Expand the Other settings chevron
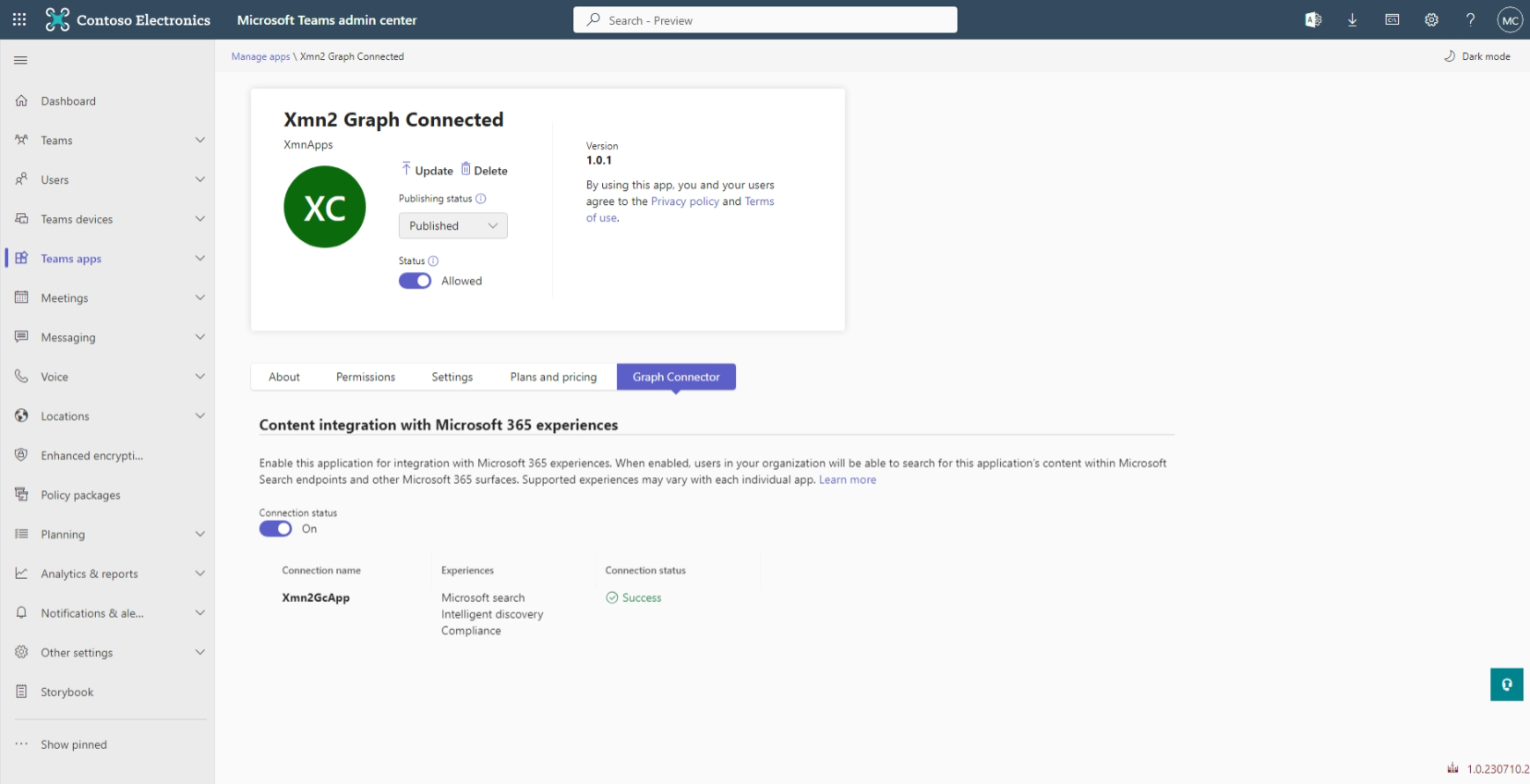 click(200, 652)
